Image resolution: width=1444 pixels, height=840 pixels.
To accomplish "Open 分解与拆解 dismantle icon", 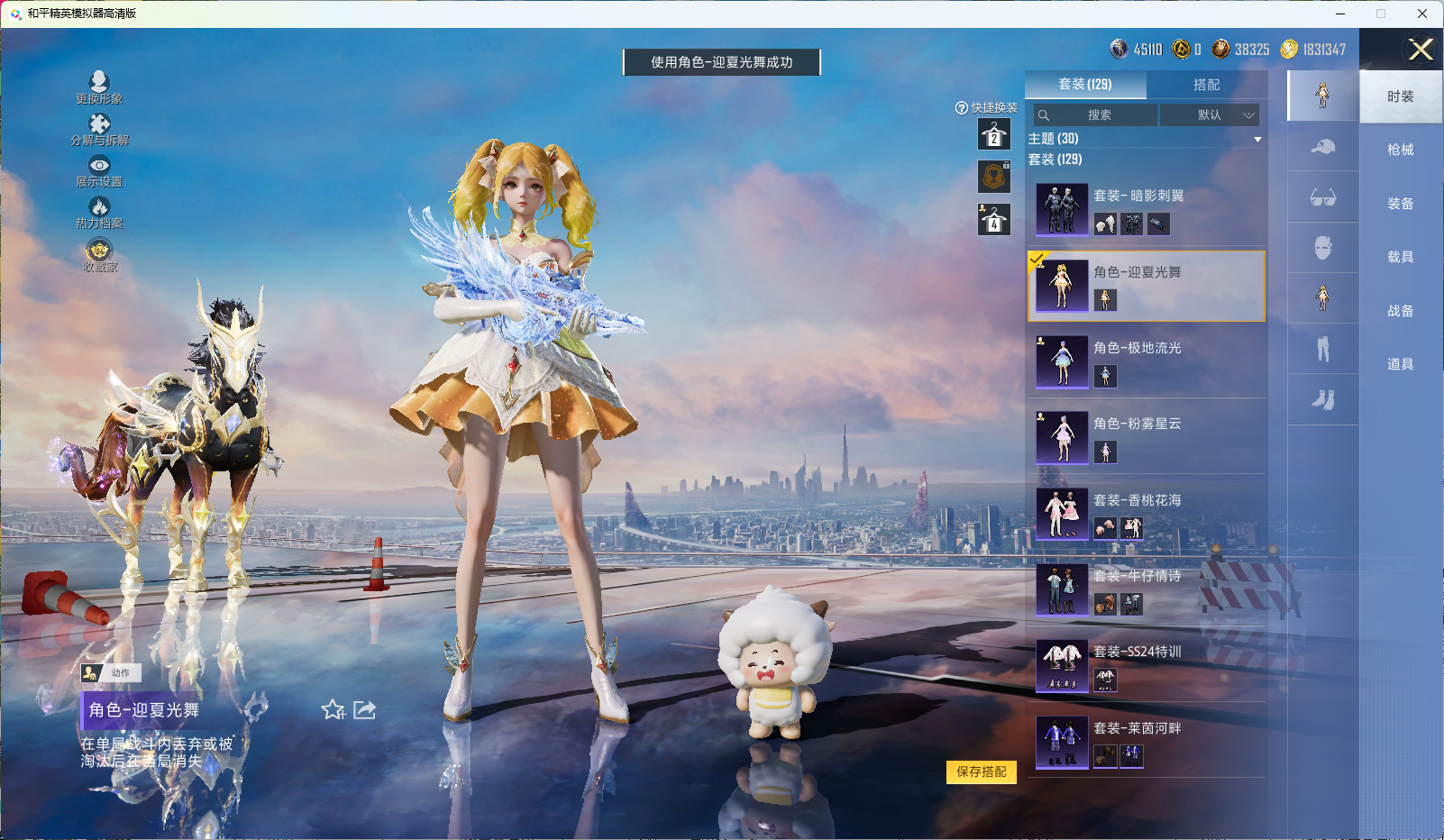I will 99,123.
